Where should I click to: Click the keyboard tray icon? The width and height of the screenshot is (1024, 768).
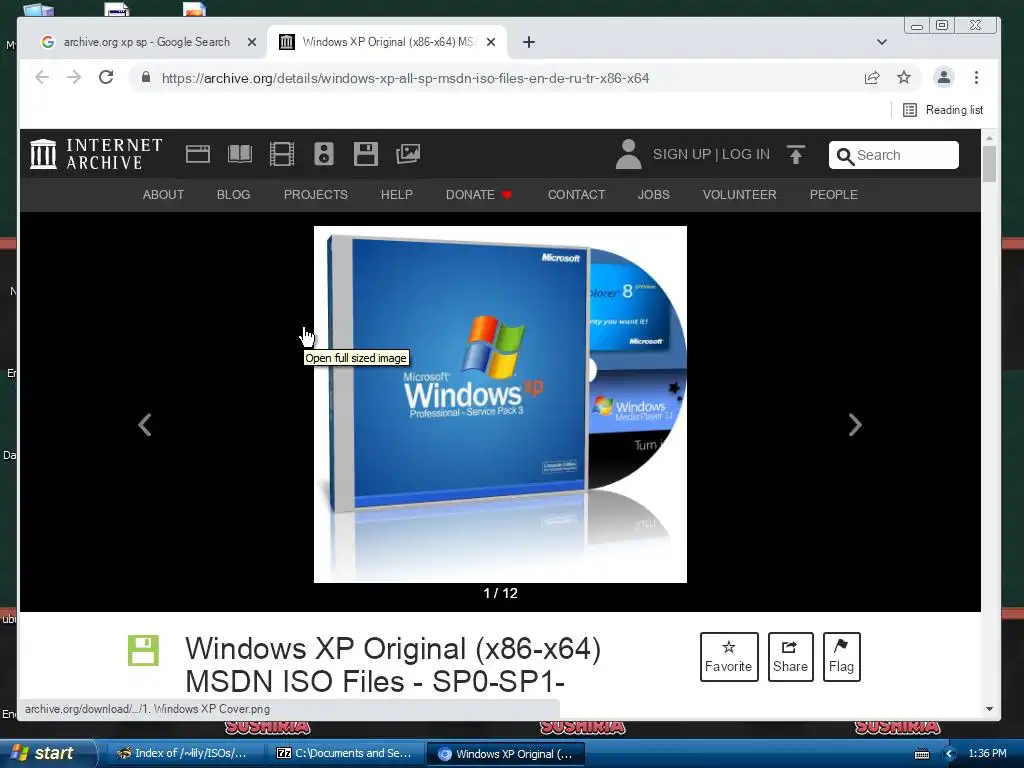pyautogui.click(x=921, y=754)
